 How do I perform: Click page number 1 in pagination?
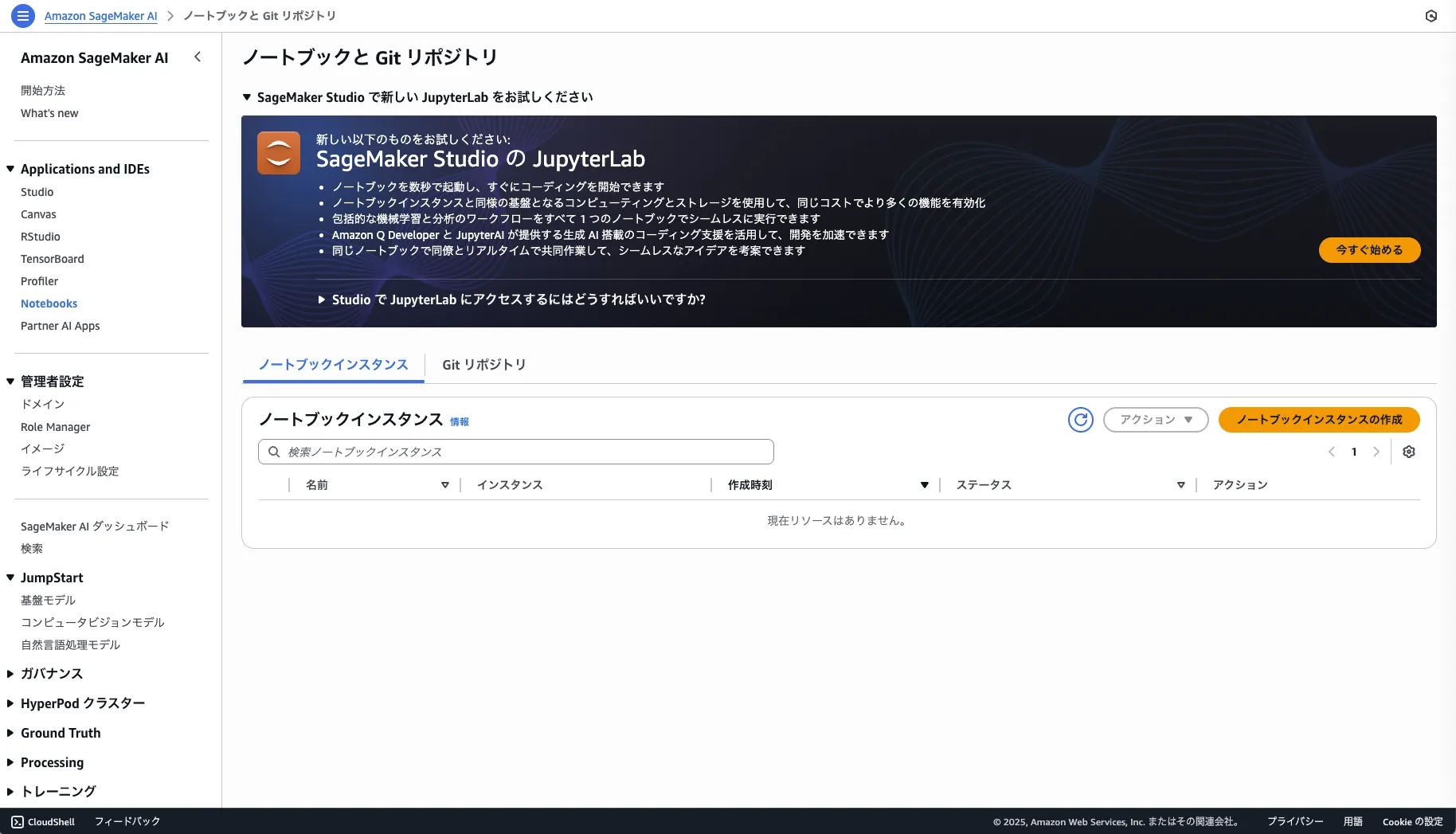click(x=1354, y=452)
